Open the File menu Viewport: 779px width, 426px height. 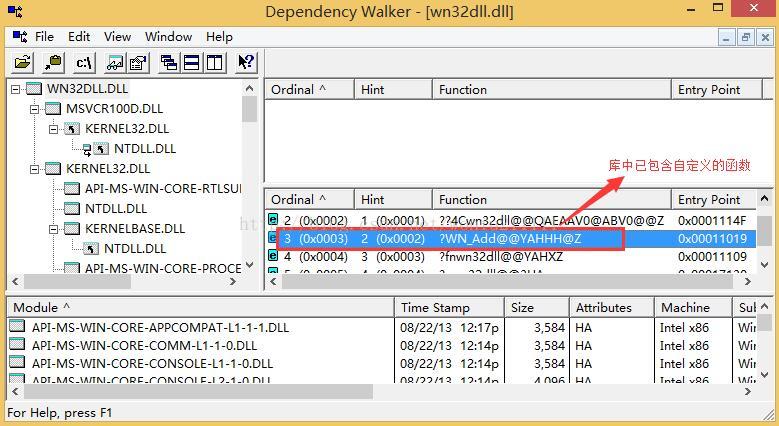click(x=44, y=36)
